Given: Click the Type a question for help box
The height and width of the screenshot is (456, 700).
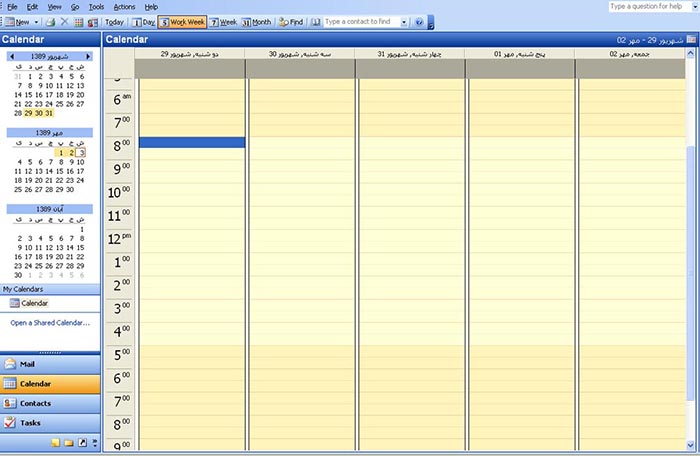Looking at the screenshot, I should point(650,6).
